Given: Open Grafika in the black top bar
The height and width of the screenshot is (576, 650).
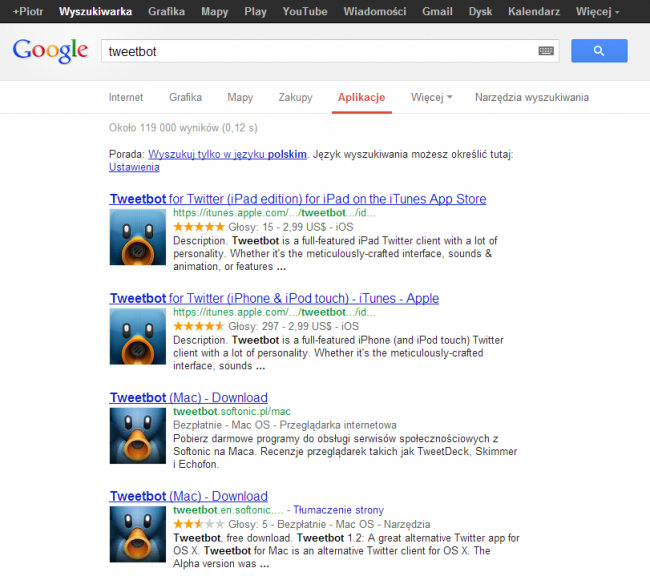Looking at the screenshot, I should [166, 12].
